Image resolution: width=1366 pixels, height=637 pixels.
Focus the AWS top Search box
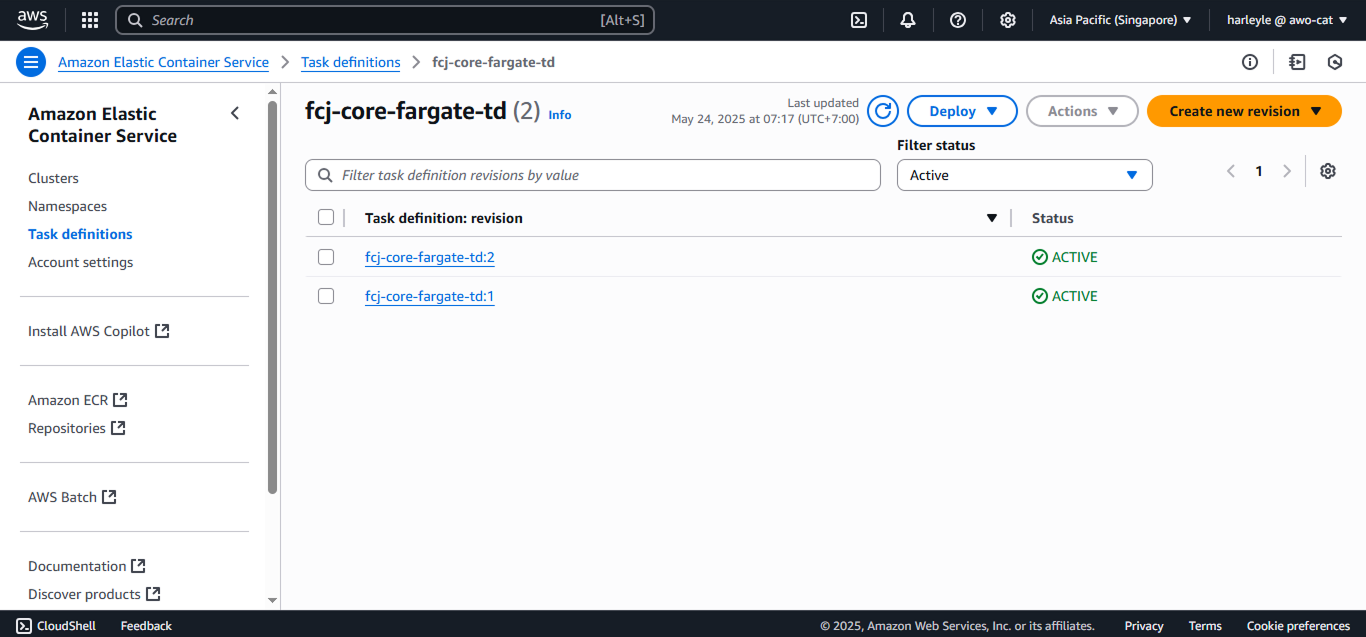pyautogui.click(x=385, y=20)
